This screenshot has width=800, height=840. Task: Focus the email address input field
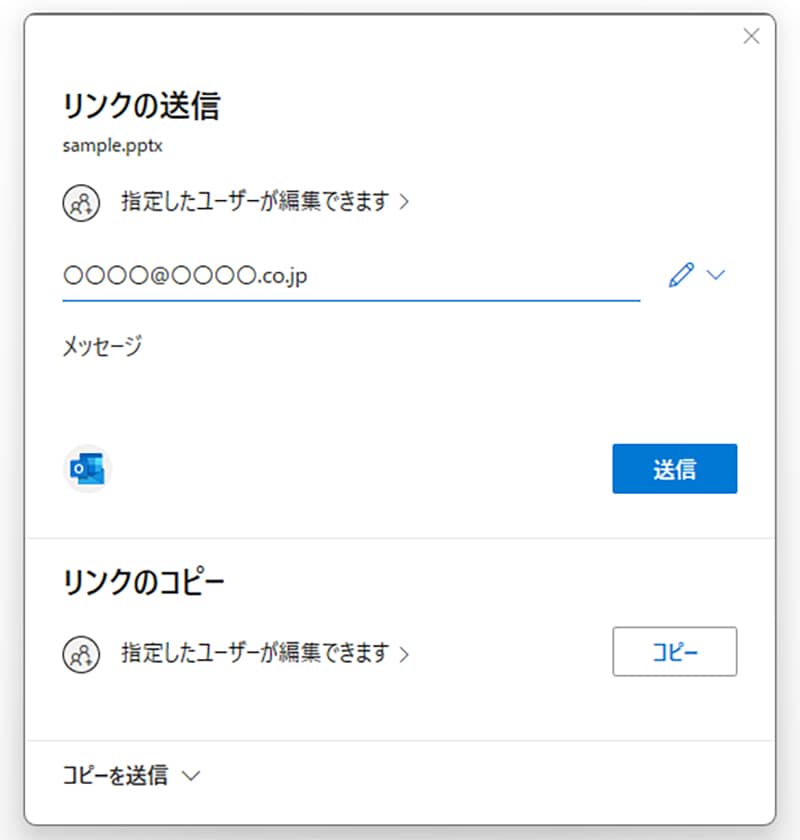click(x=351, y=276)
